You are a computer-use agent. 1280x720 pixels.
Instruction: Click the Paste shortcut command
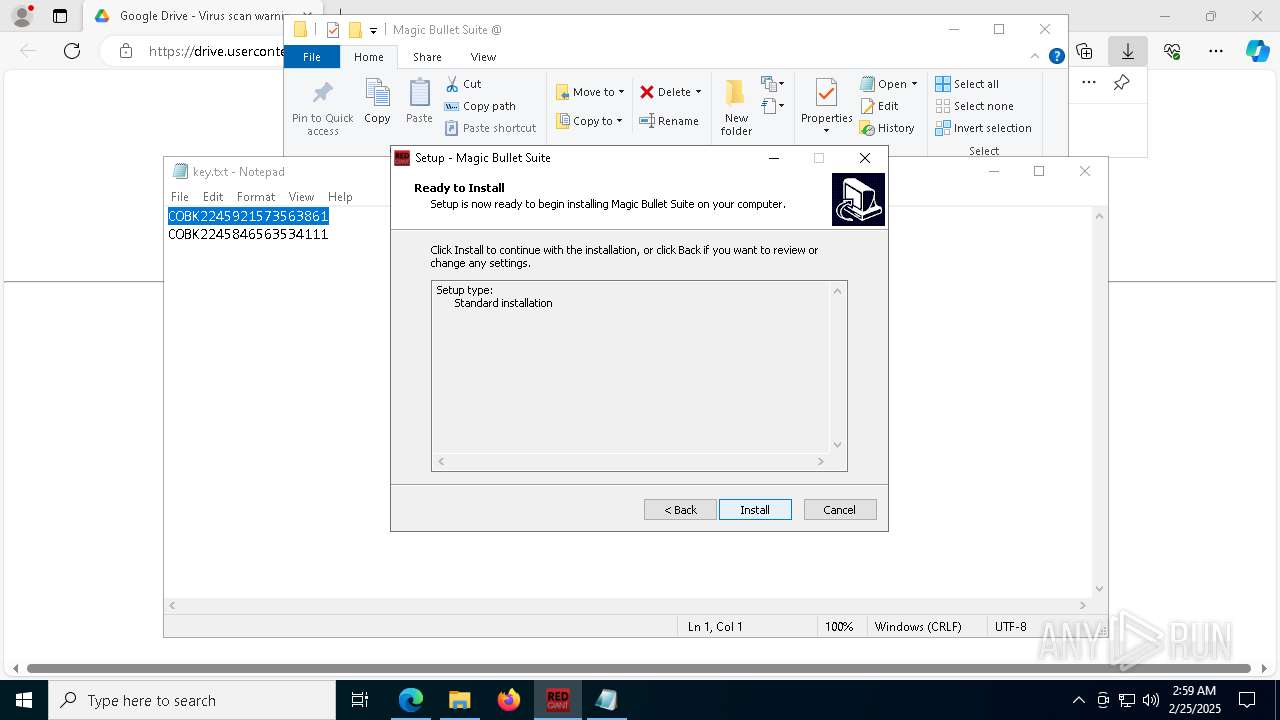point(490,128)
